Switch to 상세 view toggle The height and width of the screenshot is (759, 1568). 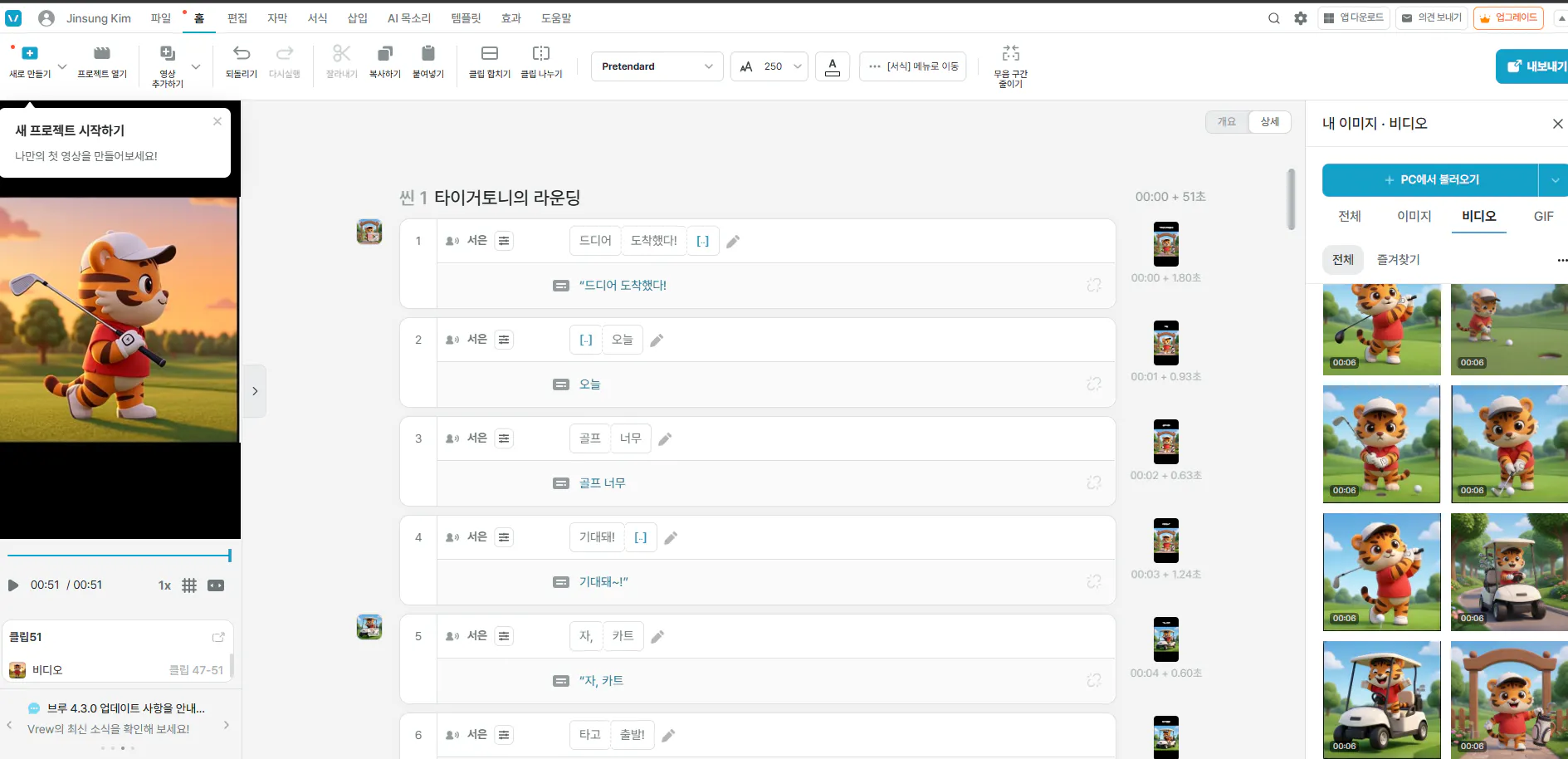pyautogui.click(x=1270, y=122)
